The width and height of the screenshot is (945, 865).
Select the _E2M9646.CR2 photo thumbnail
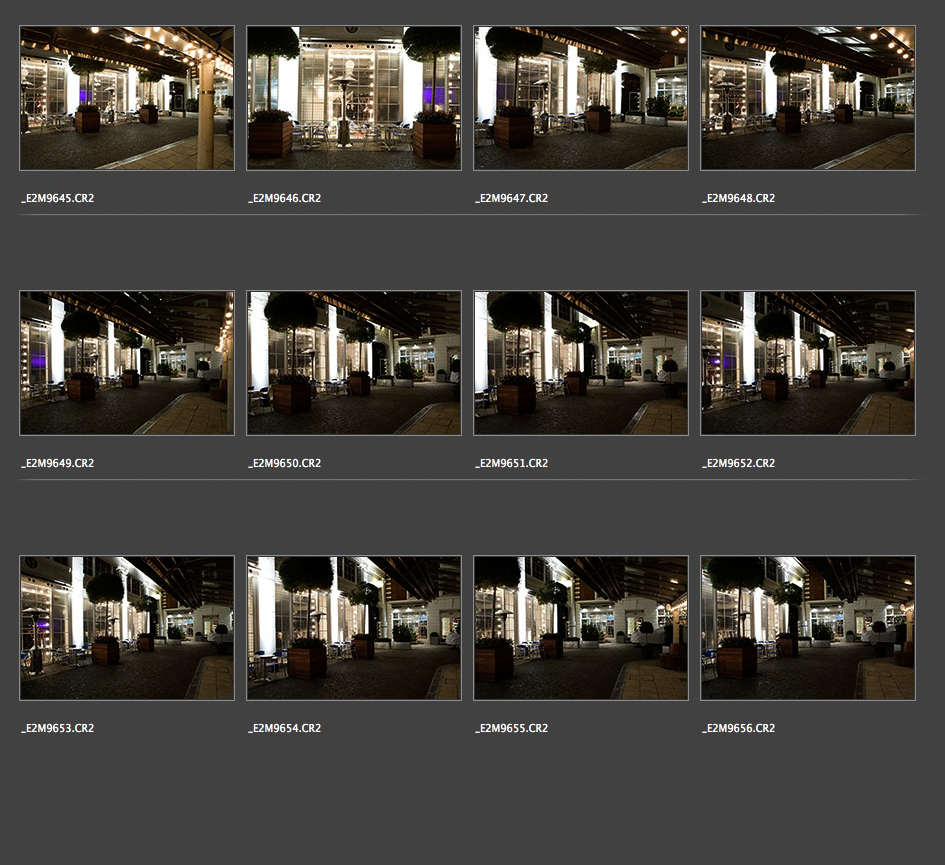(354, 98)
